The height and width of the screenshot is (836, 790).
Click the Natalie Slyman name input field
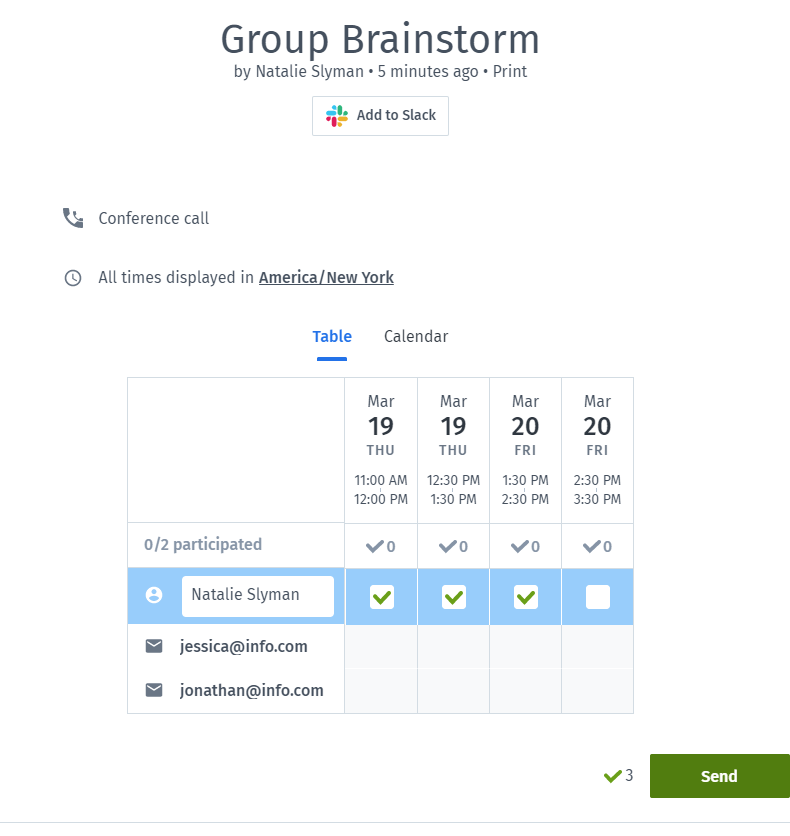pos(258,596)
